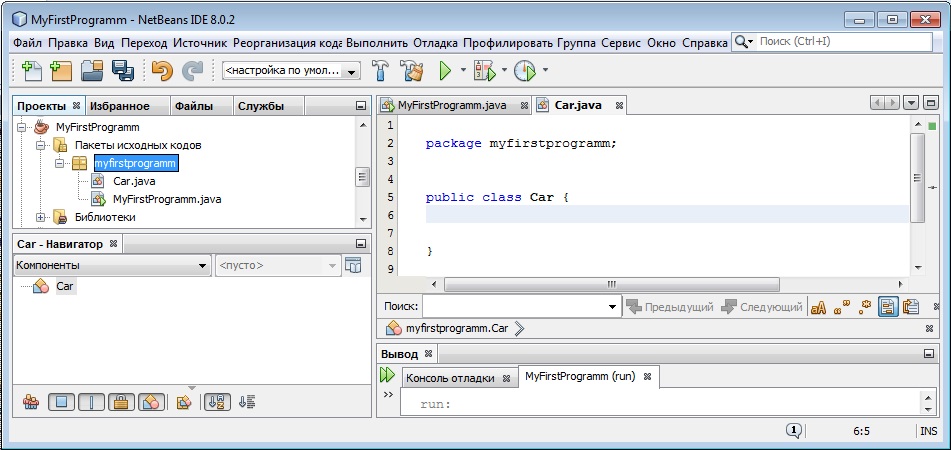Click the Profile Project clock icon
Viewport: 951px width, 450px height.
coord(525,71)
